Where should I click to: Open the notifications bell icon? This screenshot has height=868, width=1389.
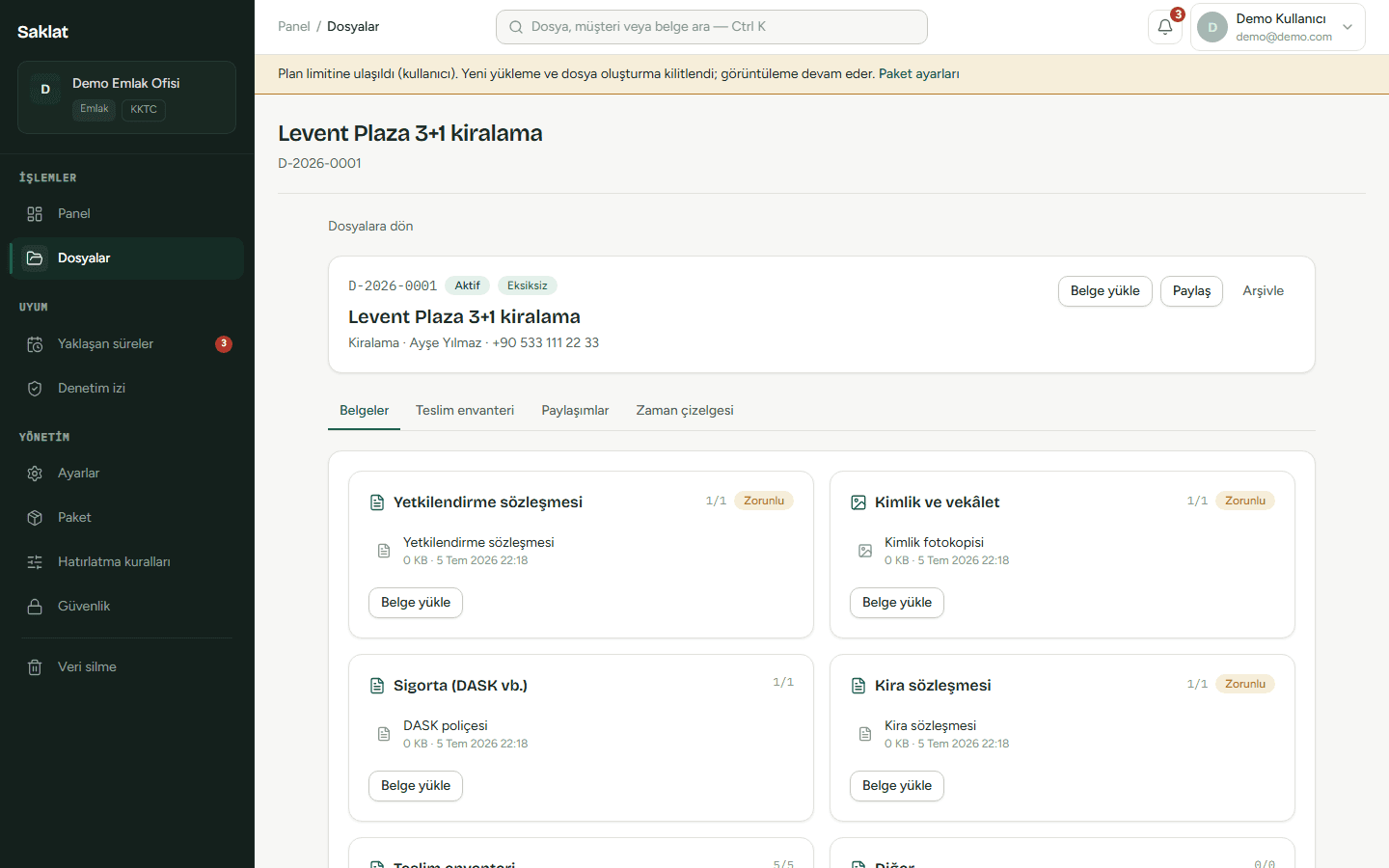(x=1165, y=27)
